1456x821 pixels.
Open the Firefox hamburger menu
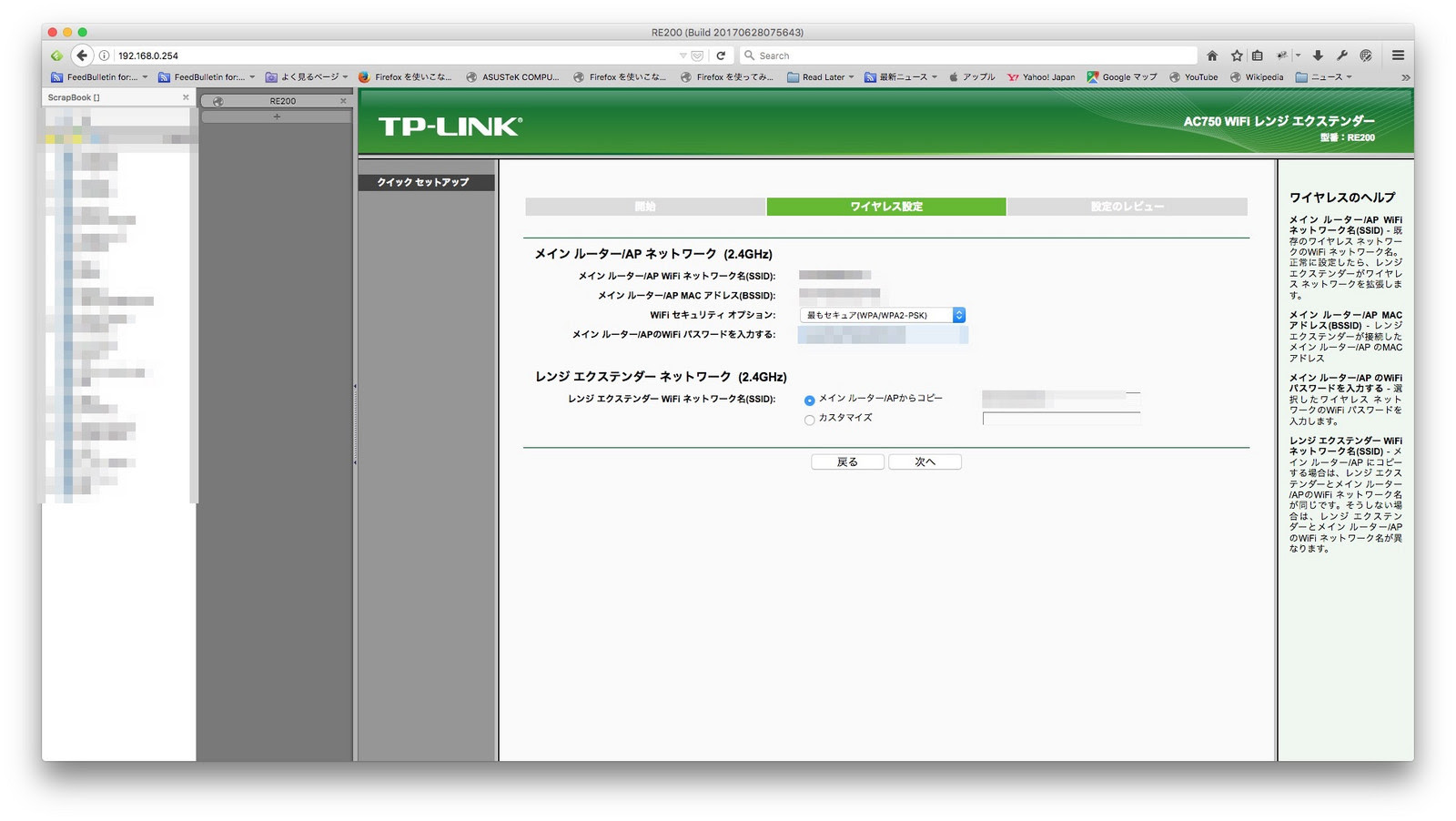[x=1397, y=55]
